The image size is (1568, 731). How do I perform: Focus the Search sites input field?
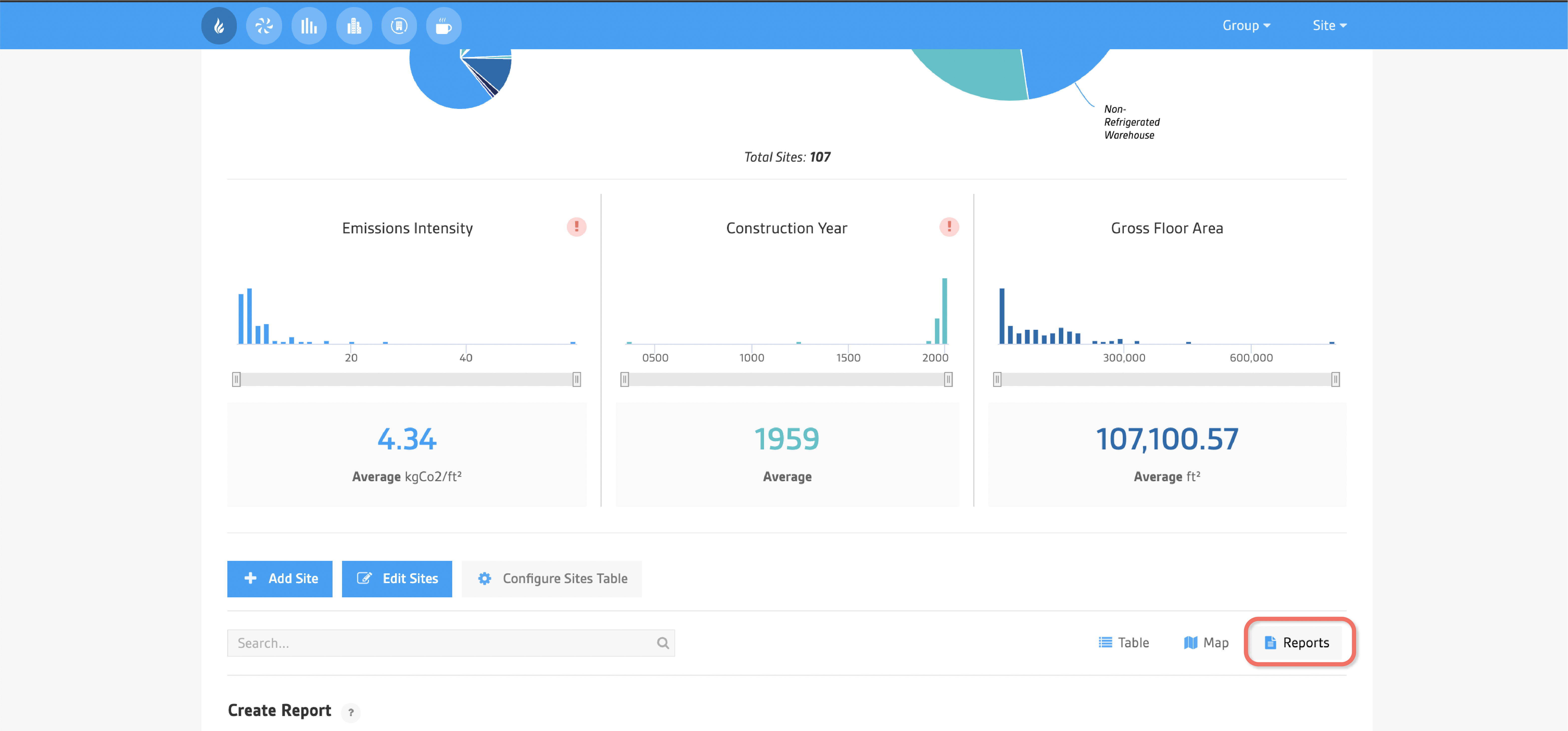(x=451, y=643)
